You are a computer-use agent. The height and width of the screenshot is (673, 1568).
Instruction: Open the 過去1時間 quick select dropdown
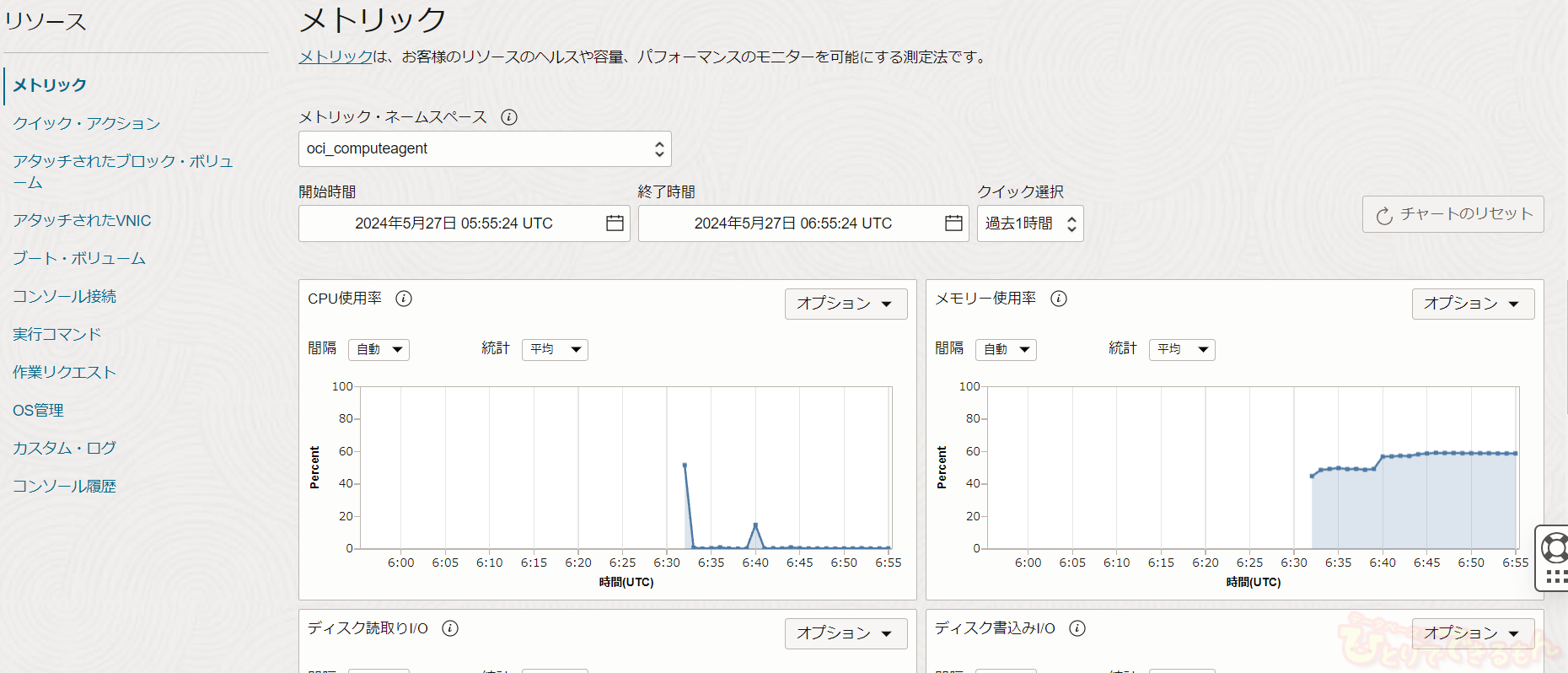click(1029, 223)
